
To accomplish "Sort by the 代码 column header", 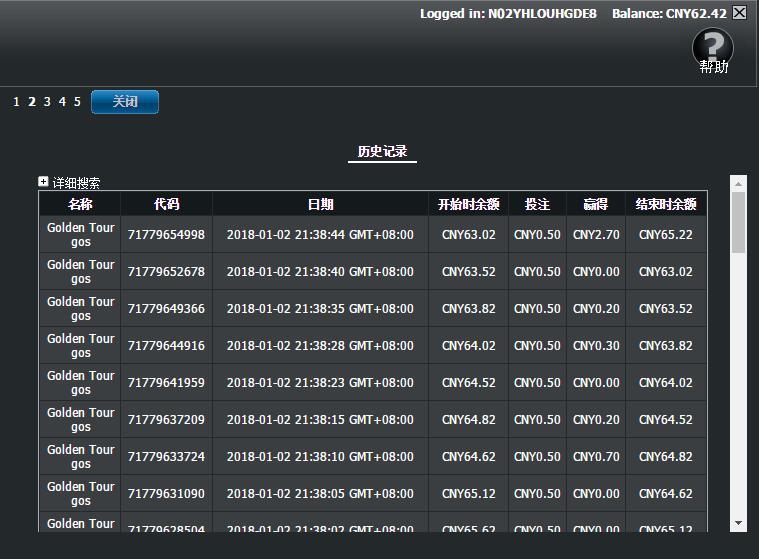I will (x=166, y=204).
